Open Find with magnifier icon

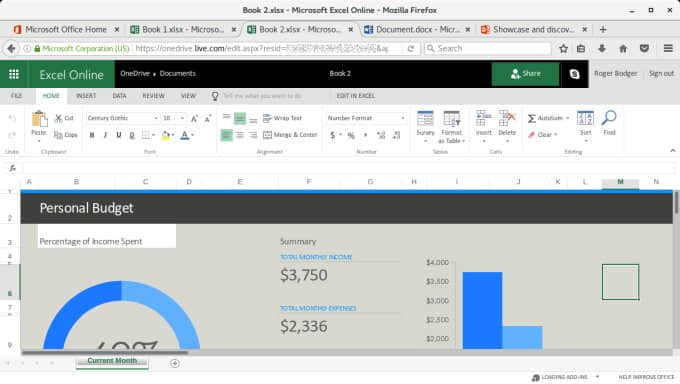tap(609, 118)
